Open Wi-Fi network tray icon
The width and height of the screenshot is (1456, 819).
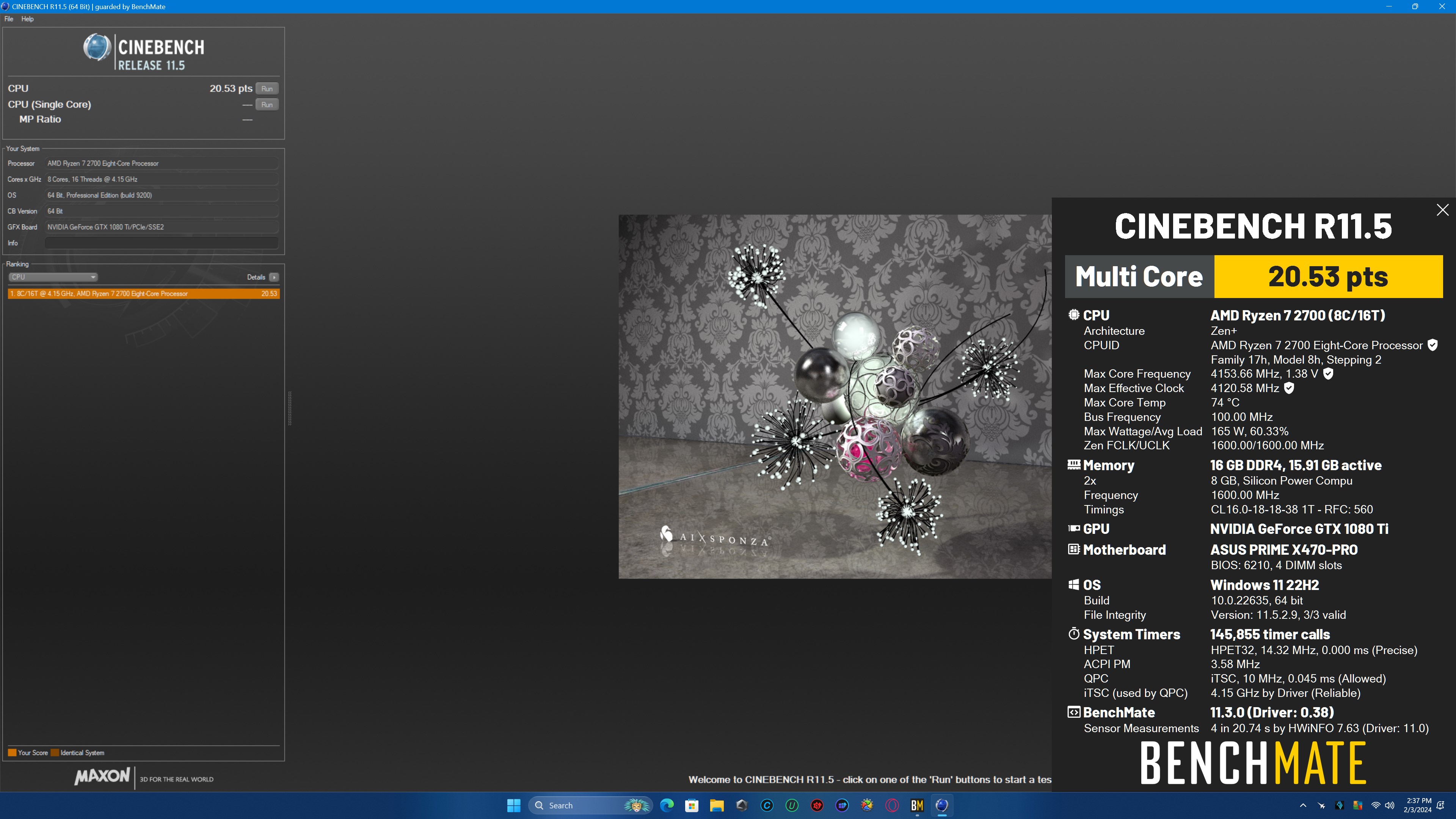click(1376, 805)
